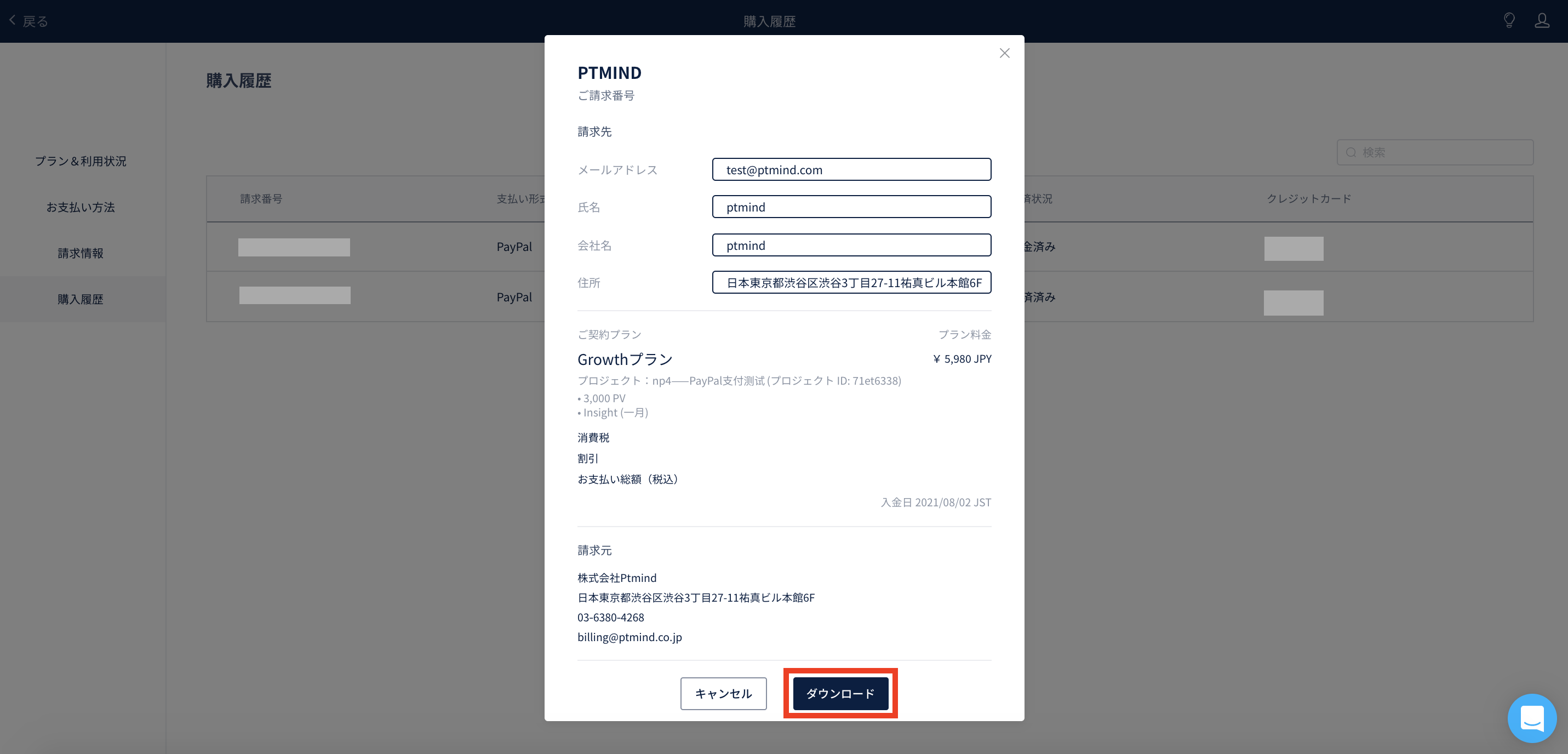Open the user account icon in header
Viewport: 1568px width, 754px height.
pos(1542,21)
